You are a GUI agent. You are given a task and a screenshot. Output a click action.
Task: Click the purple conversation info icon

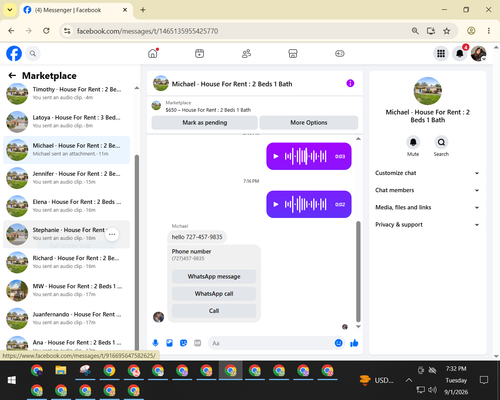350,83
